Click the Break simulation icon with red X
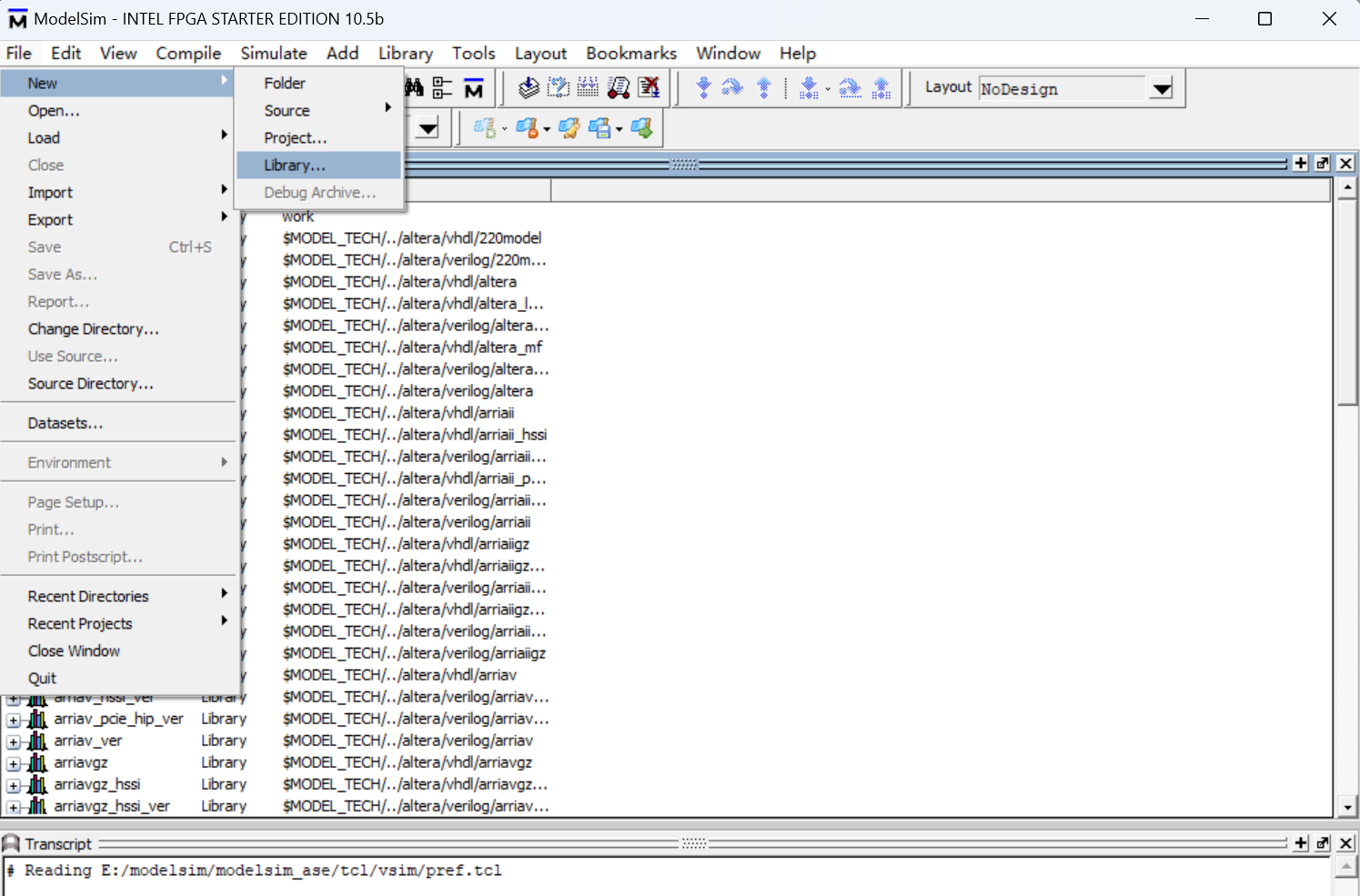Image resolution: width=1360 pixels, height=896 pixels. (649, 87)
